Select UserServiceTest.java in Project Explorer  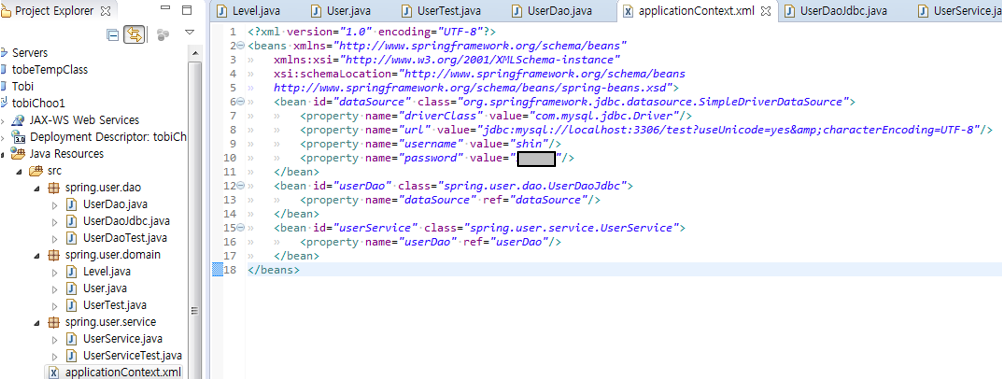tap(132, 355)
